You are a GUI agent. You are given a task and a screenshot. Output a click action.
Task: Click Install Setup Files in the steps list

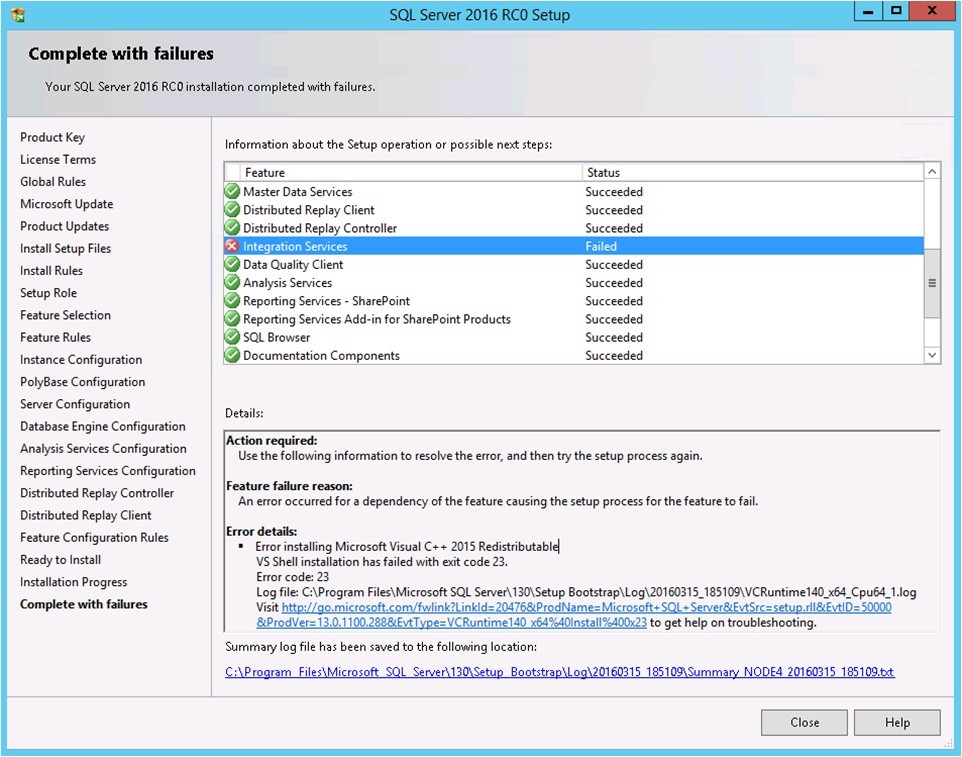[65, 248]
